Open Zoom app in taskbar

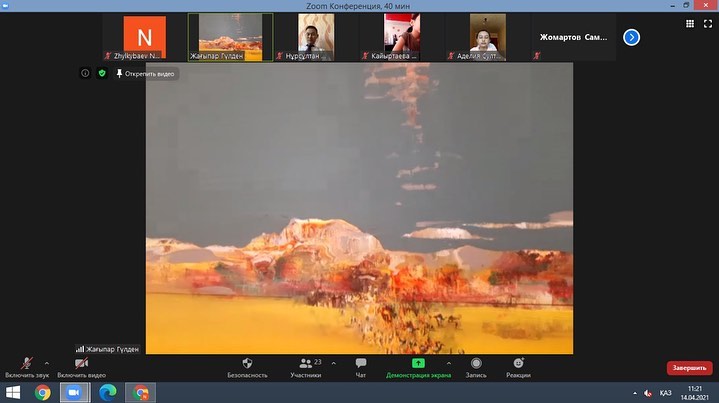pos(75,393)
